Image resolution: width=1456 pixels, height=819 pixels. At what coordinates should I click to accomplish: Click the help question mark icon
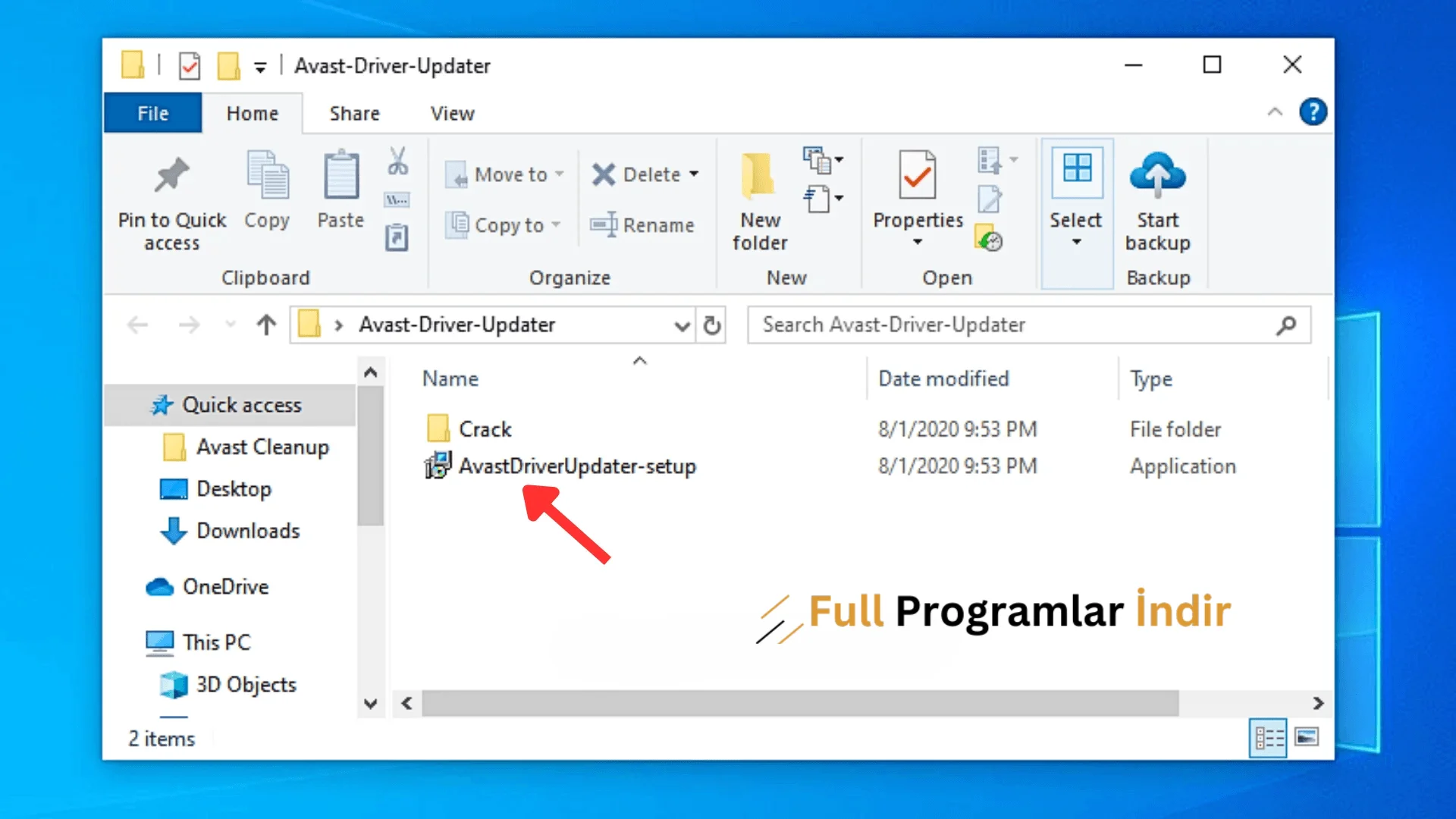(x=1313, y=112)
